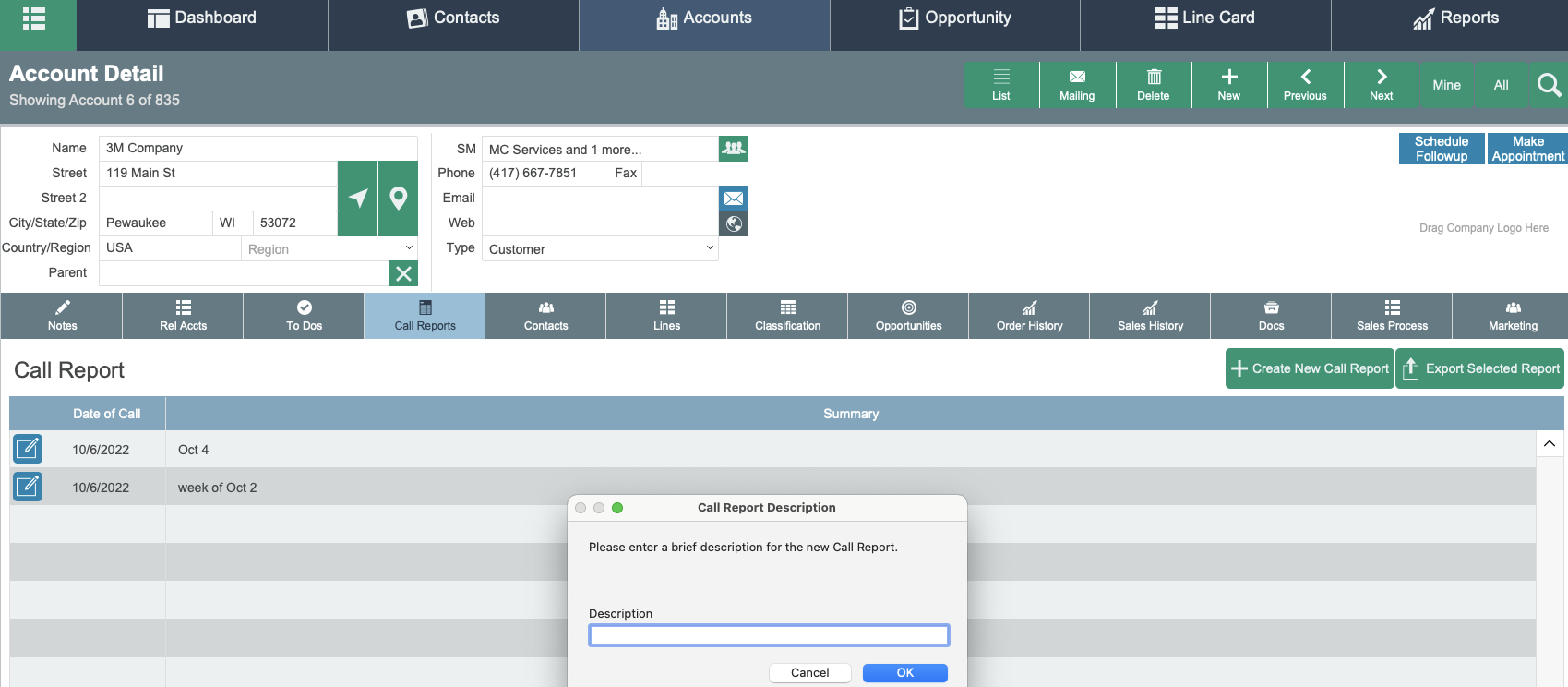Click Create New Call Report

tap(1310, 368)
